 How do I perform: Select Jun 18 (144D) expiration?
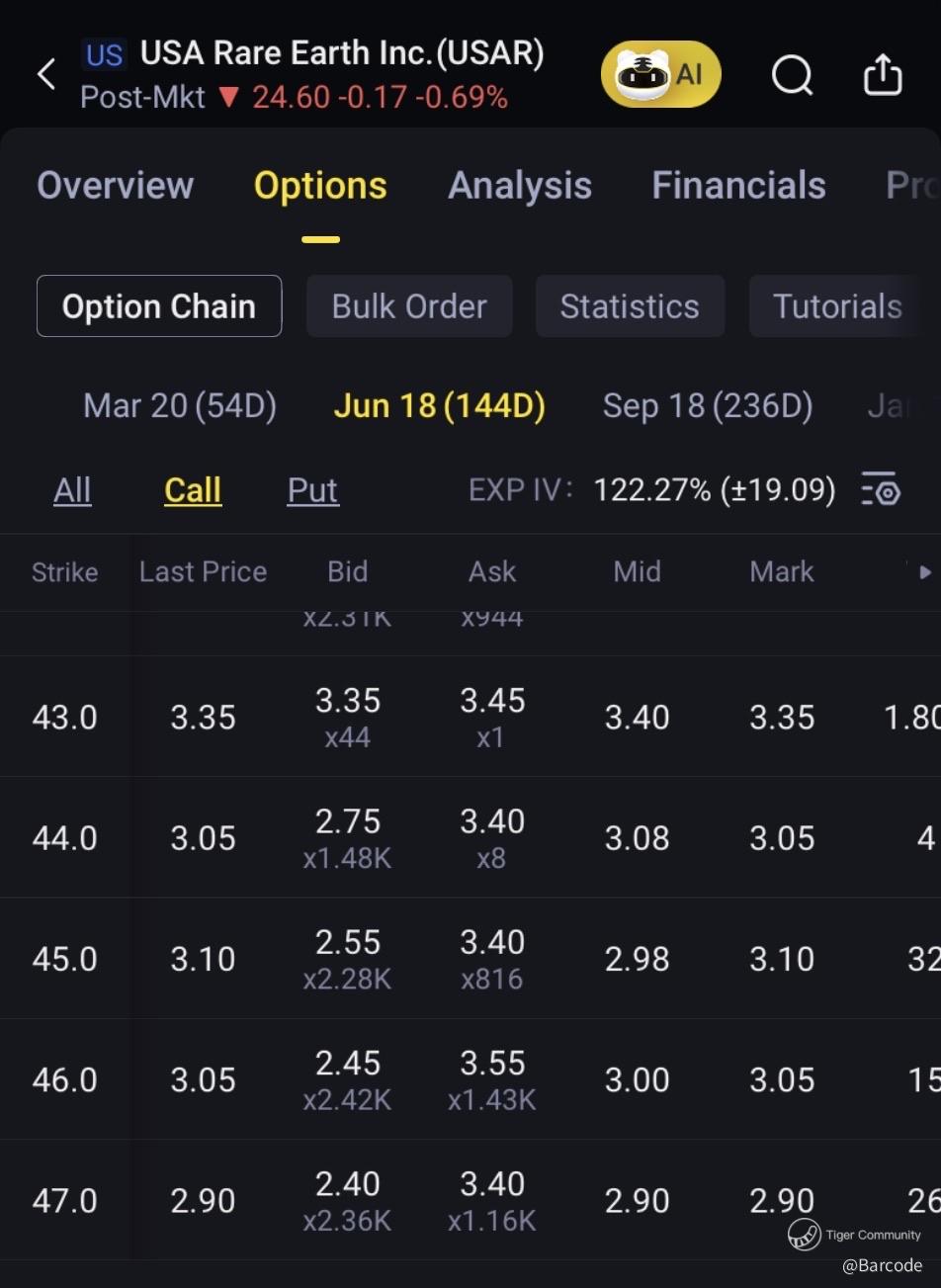440,405
